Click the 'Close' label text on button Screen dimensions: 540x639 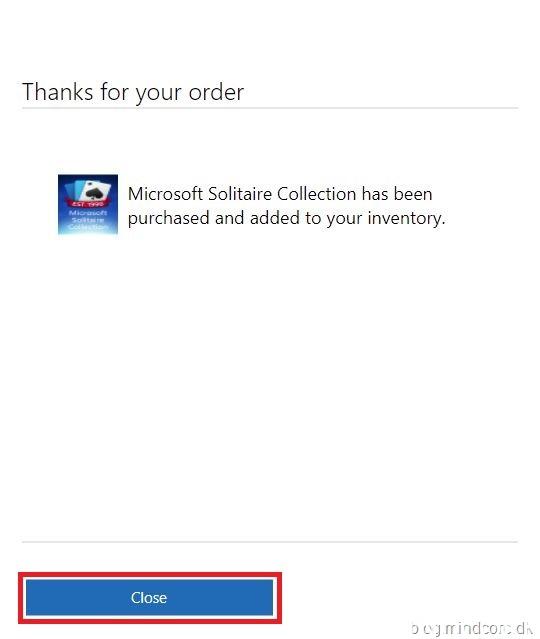(149, 597)
